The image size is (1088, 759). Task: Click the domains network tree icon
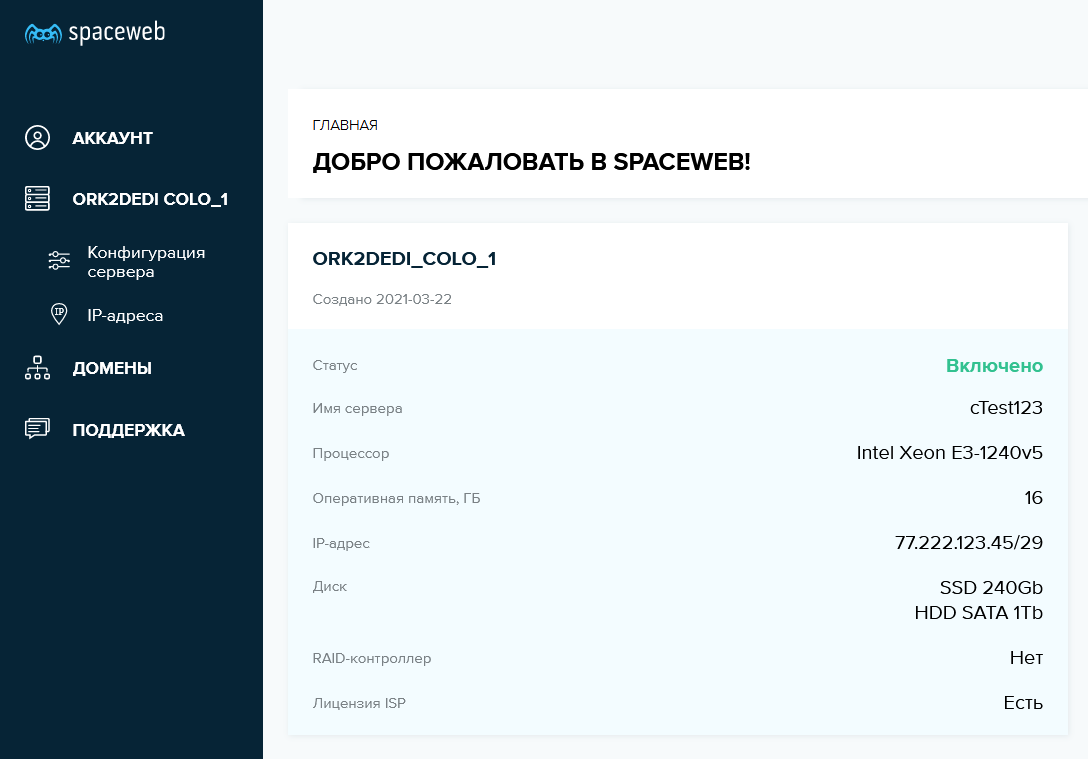37,368
